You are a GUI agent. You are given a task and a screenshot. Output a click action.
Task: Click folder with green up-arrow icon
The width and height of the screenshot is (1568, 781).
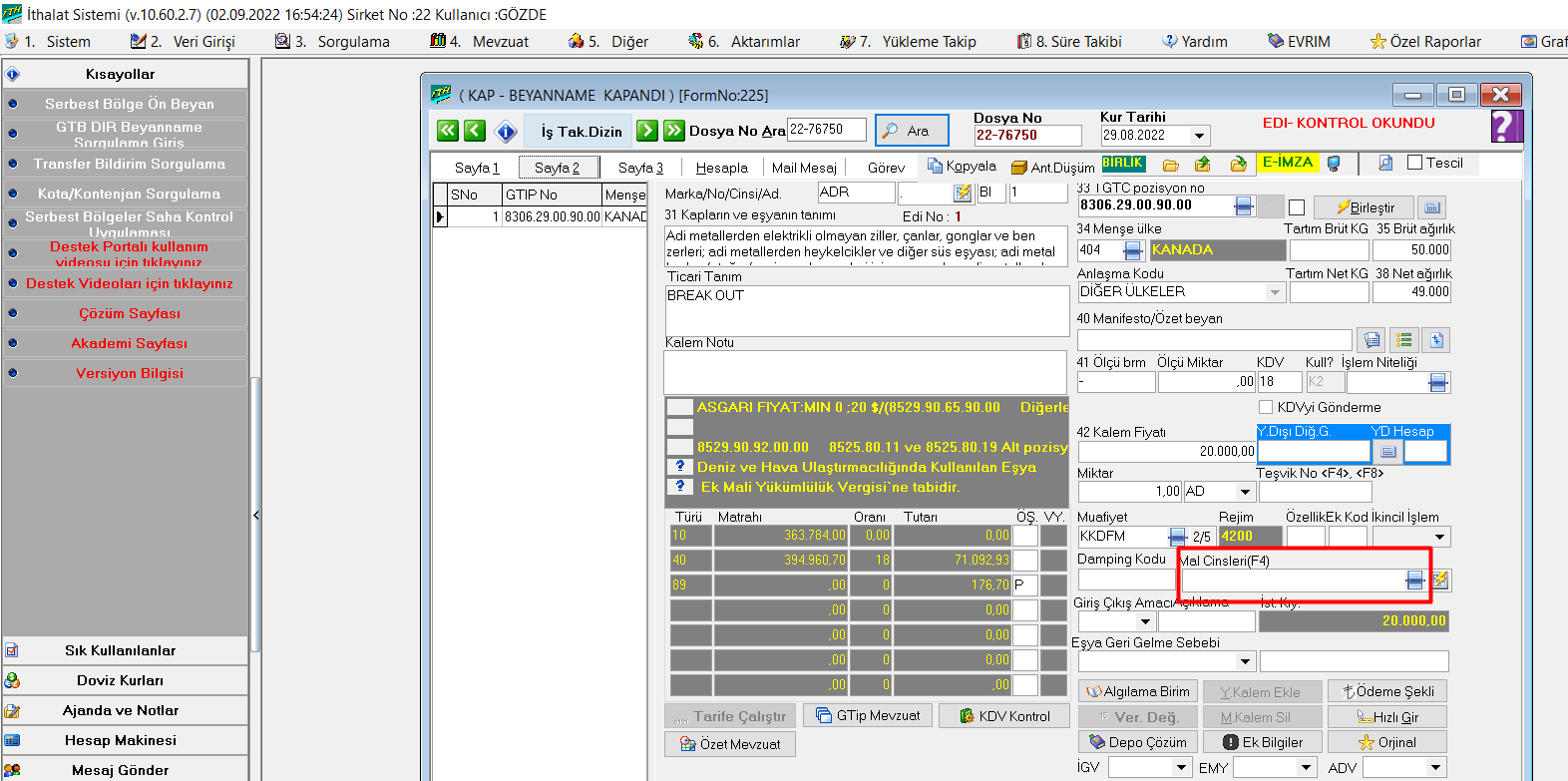tap(1203, 165)
